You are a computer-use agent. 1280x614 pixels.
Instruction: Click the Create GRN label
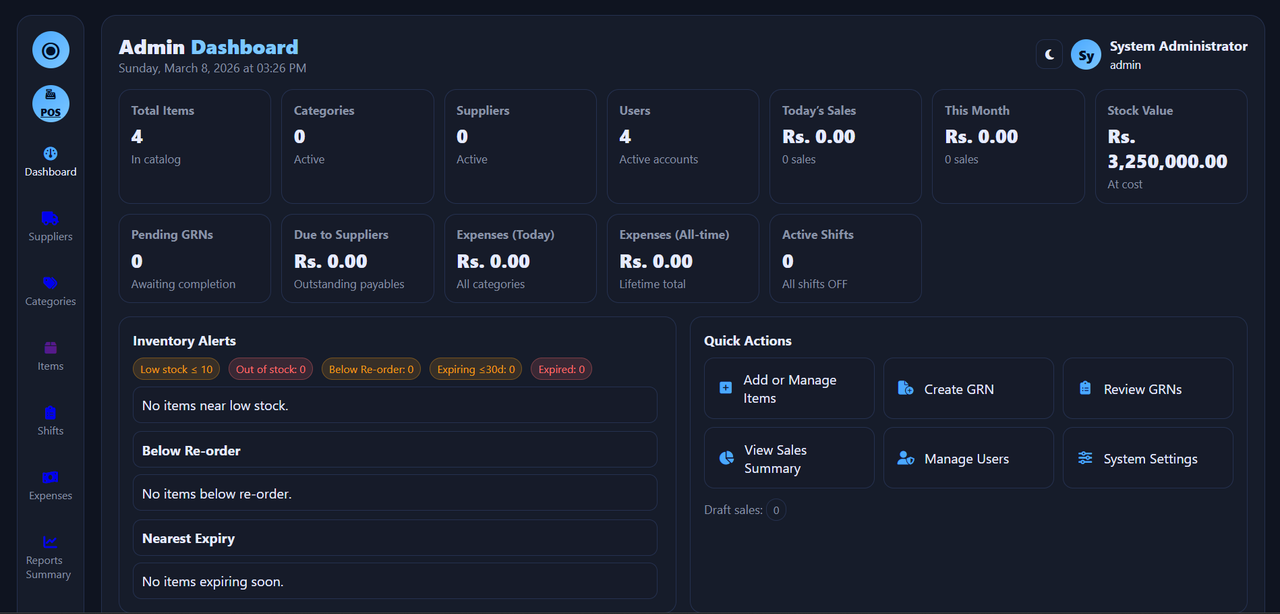(x=959, y=389)
